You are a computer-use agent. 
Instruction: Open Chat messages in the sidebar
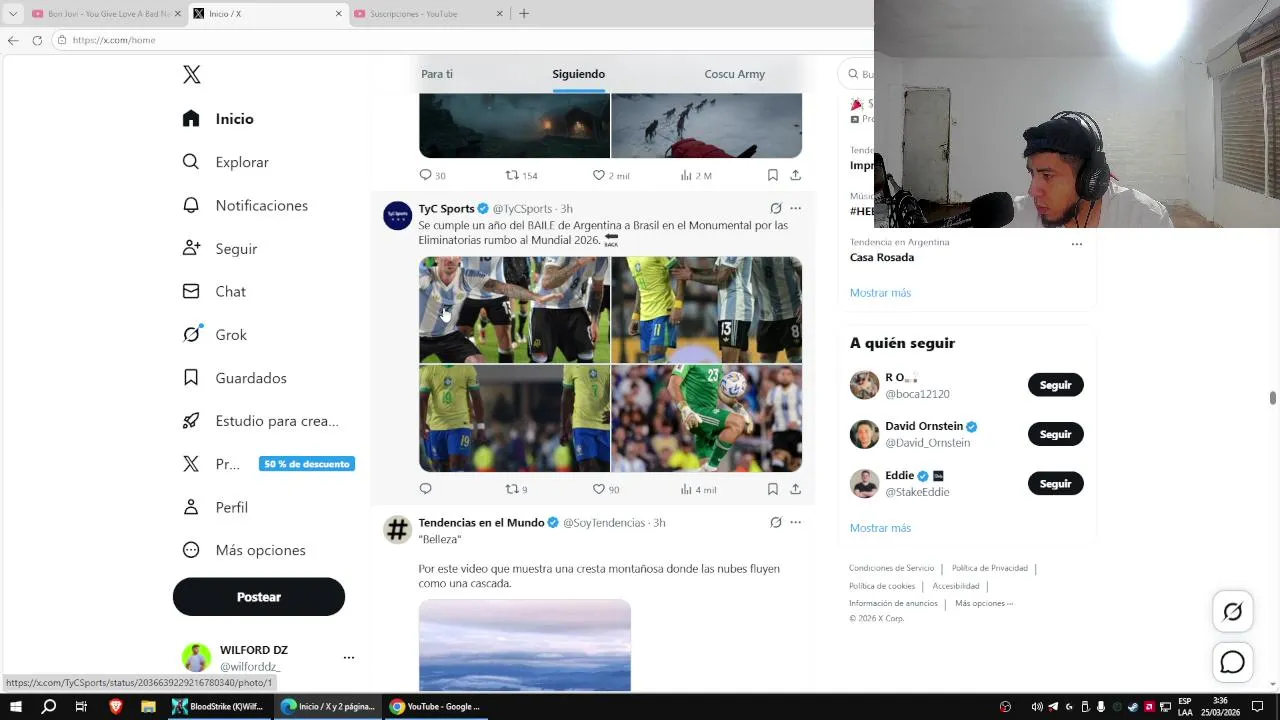click(214, 291)
